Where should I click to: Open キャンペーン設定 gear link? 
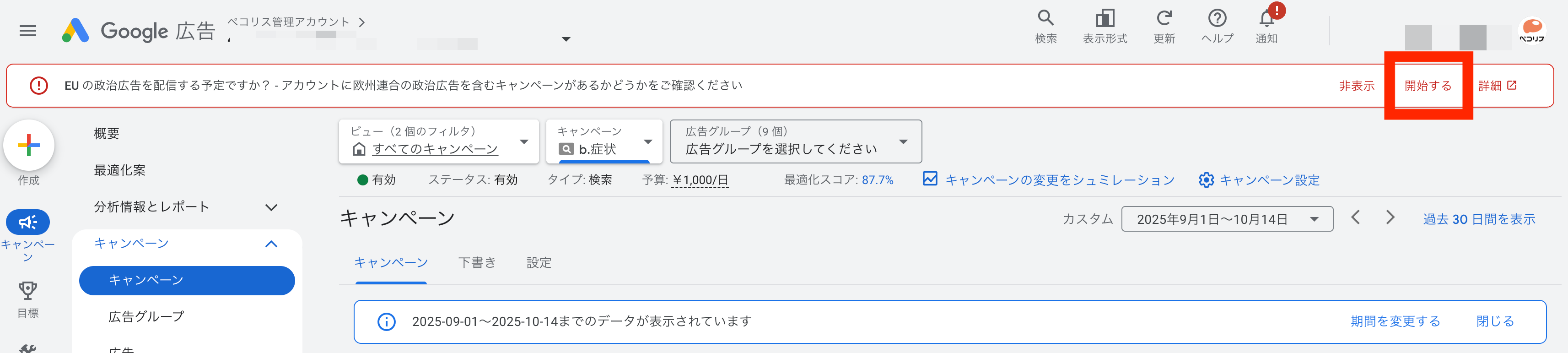[x=1259, y=180]
